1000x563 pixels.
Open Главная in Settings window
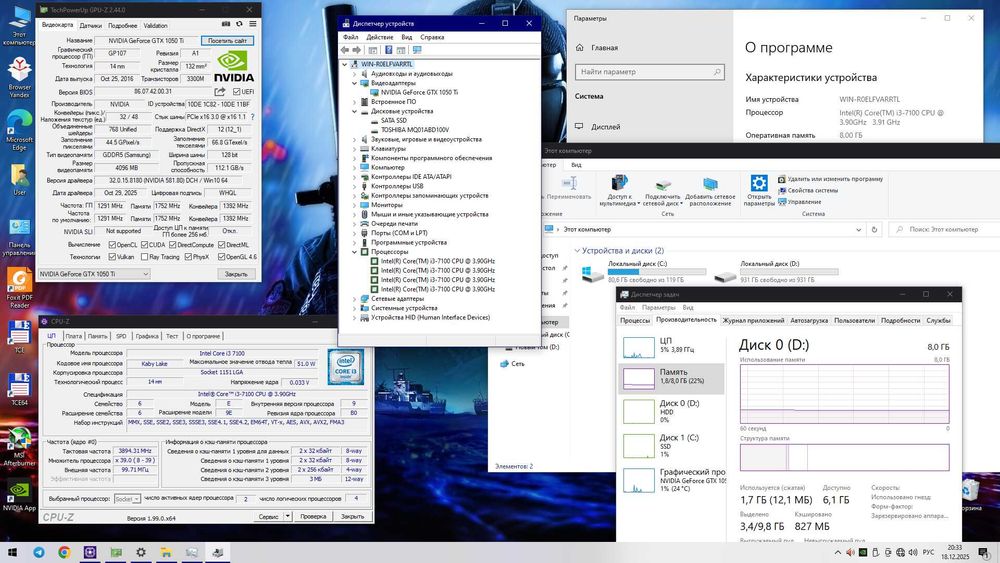coord(604,48)
